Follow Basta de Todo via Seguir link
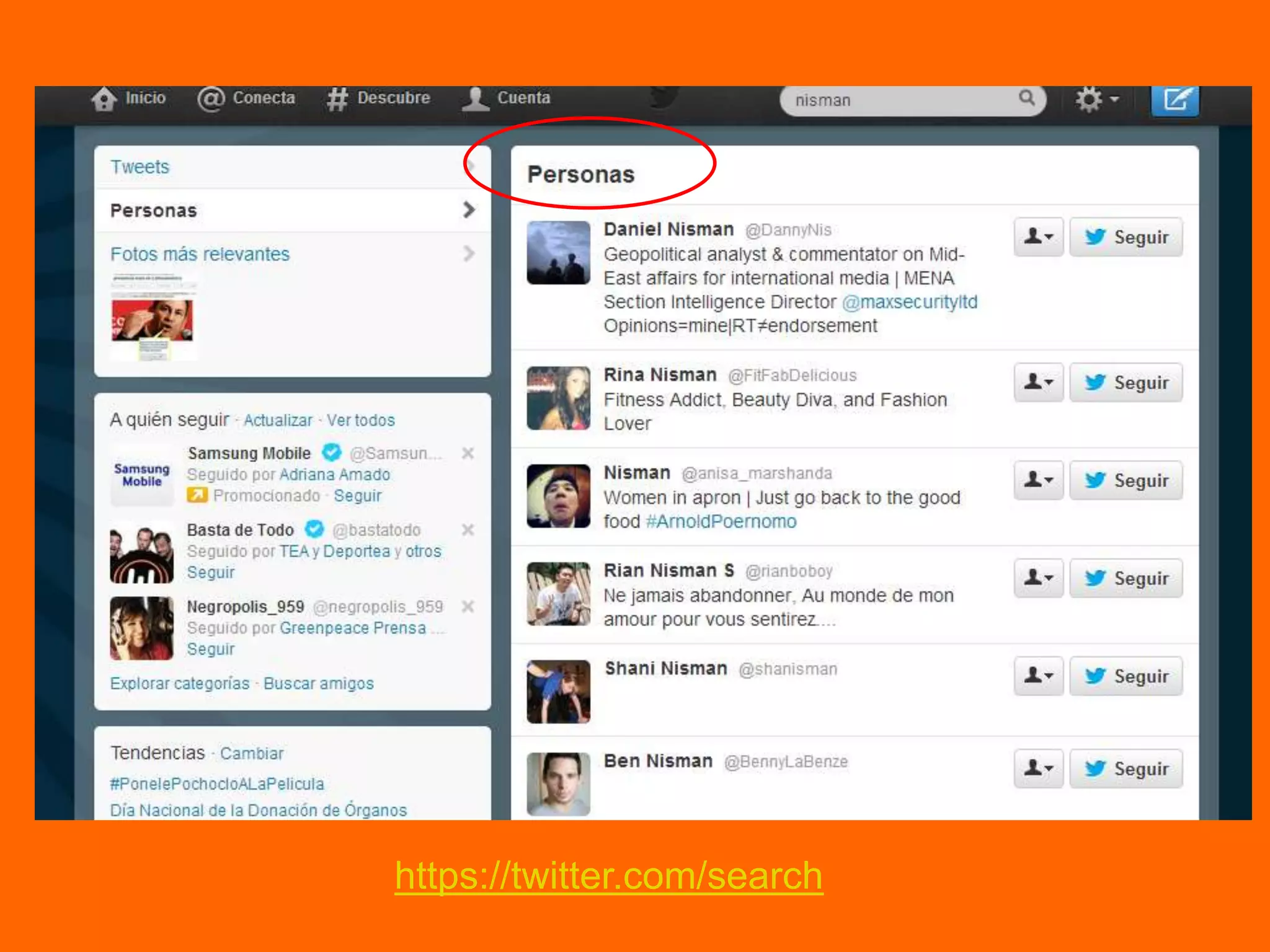 click(211, 573)
